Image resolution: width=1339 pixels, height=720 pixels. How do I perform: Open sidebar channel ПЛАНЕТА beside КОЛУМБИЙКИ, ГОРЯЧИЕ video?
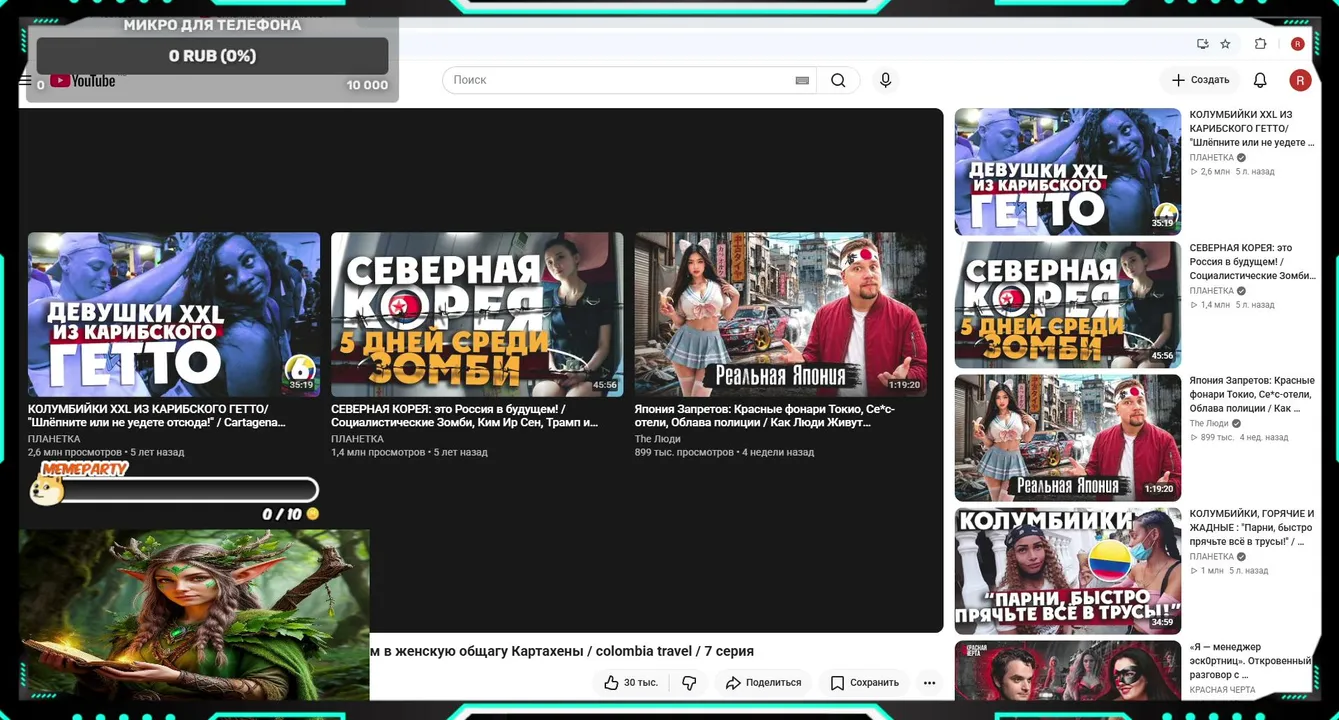tap(1212, 557)
